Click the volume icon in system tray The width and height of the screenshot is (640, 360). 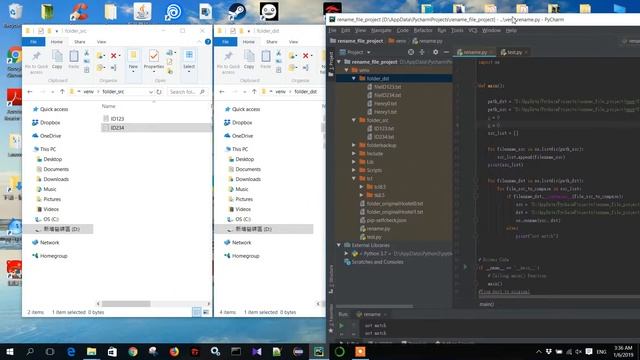click(578, 351)
